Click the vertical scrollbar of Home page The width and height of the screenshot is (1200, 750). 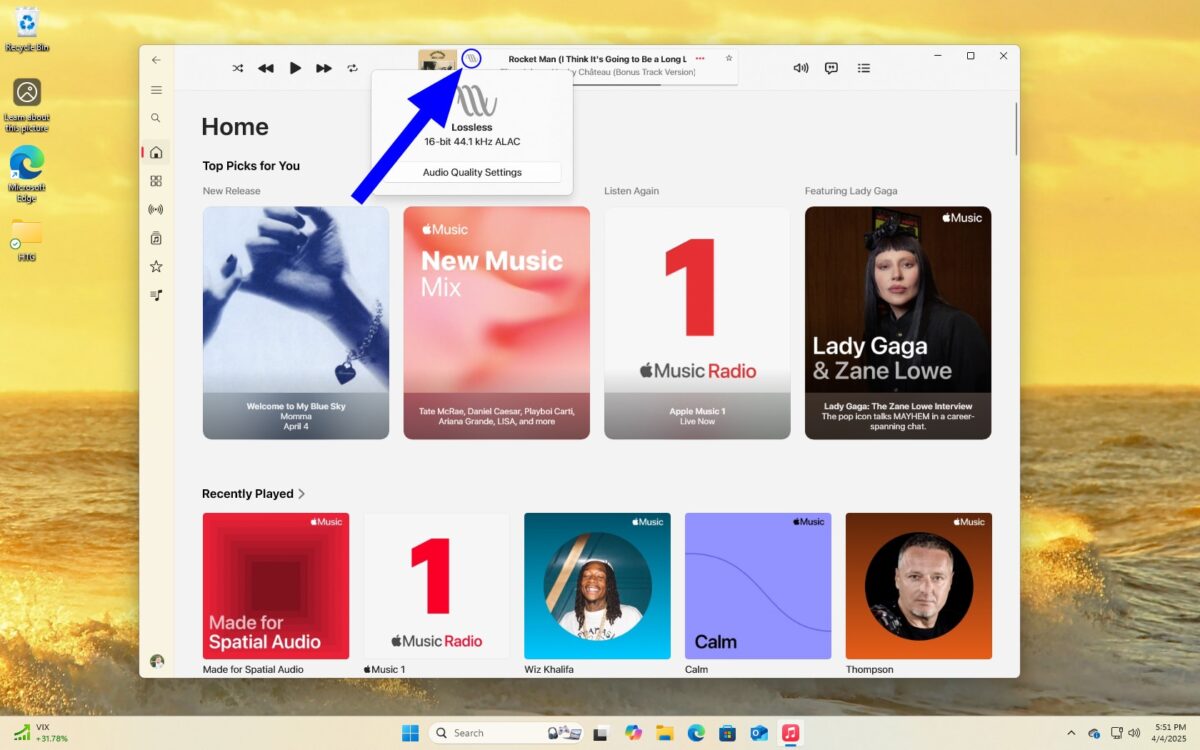pos(1016,128)
